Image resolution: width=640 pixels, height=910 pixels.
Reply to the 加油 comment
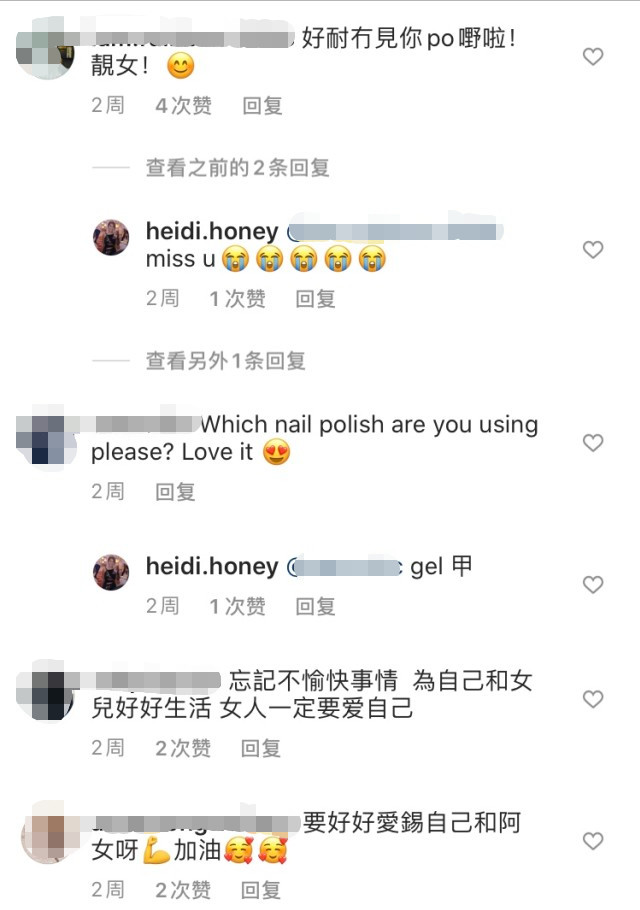(261, 890)
